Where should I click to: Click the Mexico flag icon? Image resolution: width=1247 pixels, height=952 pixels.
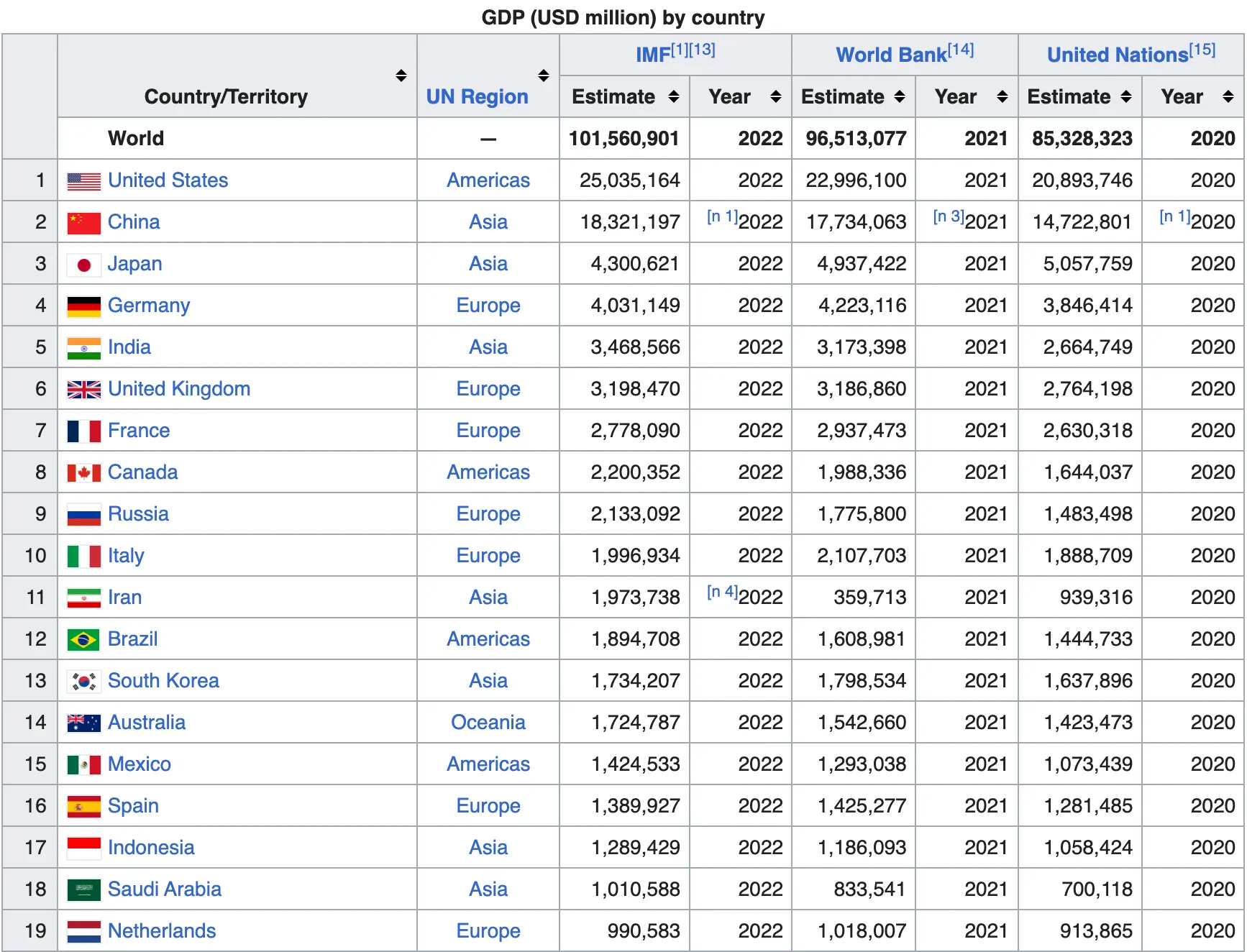click(x=83, y=765)
